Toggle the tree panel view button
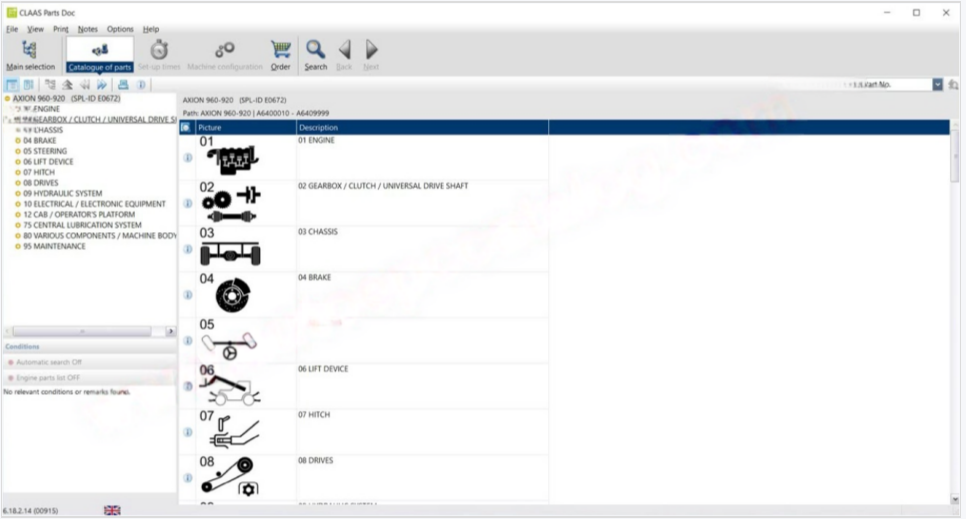 pos(12,85)
